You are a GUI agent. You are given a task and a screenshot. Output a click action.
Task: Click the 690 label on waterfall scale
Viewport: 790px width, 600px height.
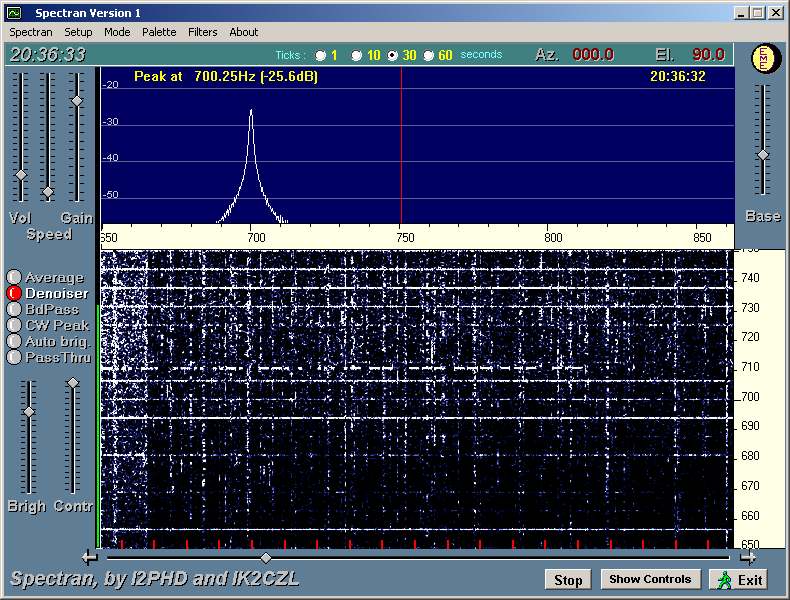click(x=750, y=426)
